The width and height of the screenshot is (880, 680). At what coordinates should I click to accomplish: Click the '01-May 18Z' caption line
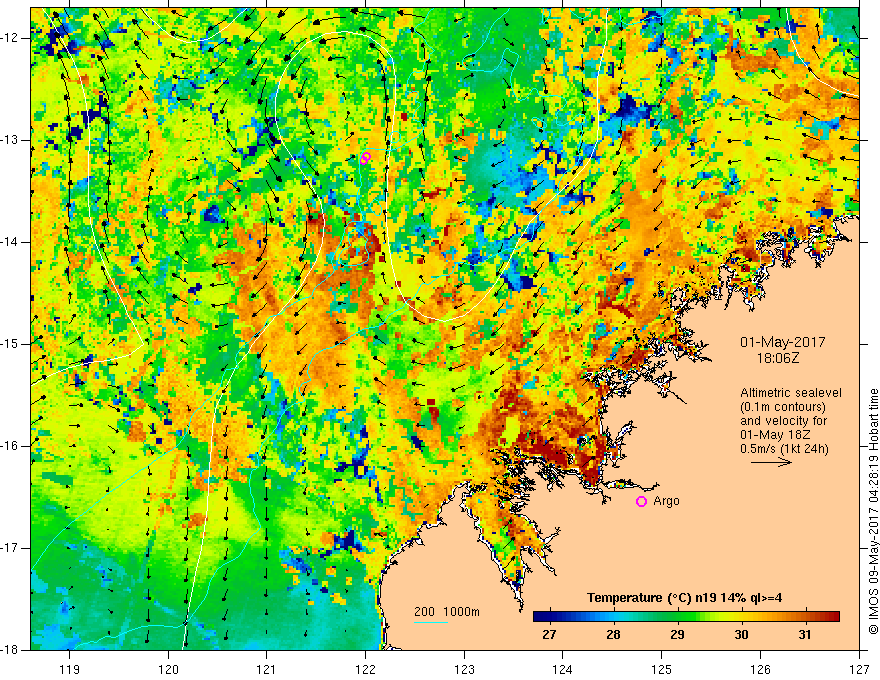tap(775, 435)
